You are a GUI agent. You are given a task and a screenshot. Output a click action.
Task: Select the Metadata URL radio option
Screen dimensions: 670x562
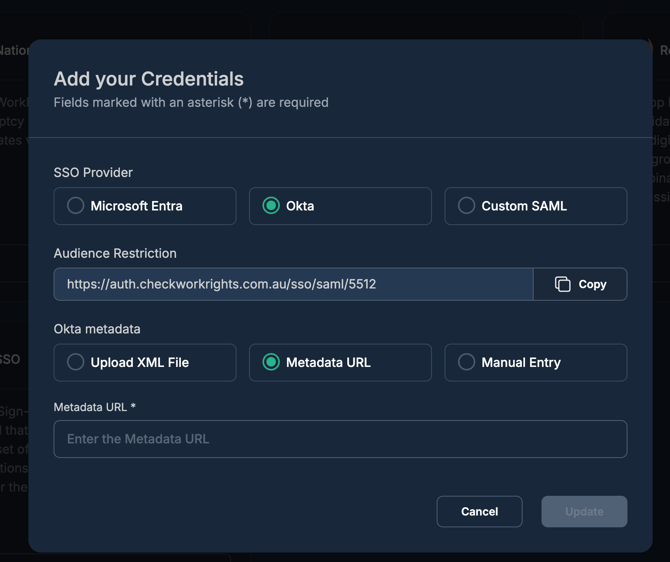(340, 362)
